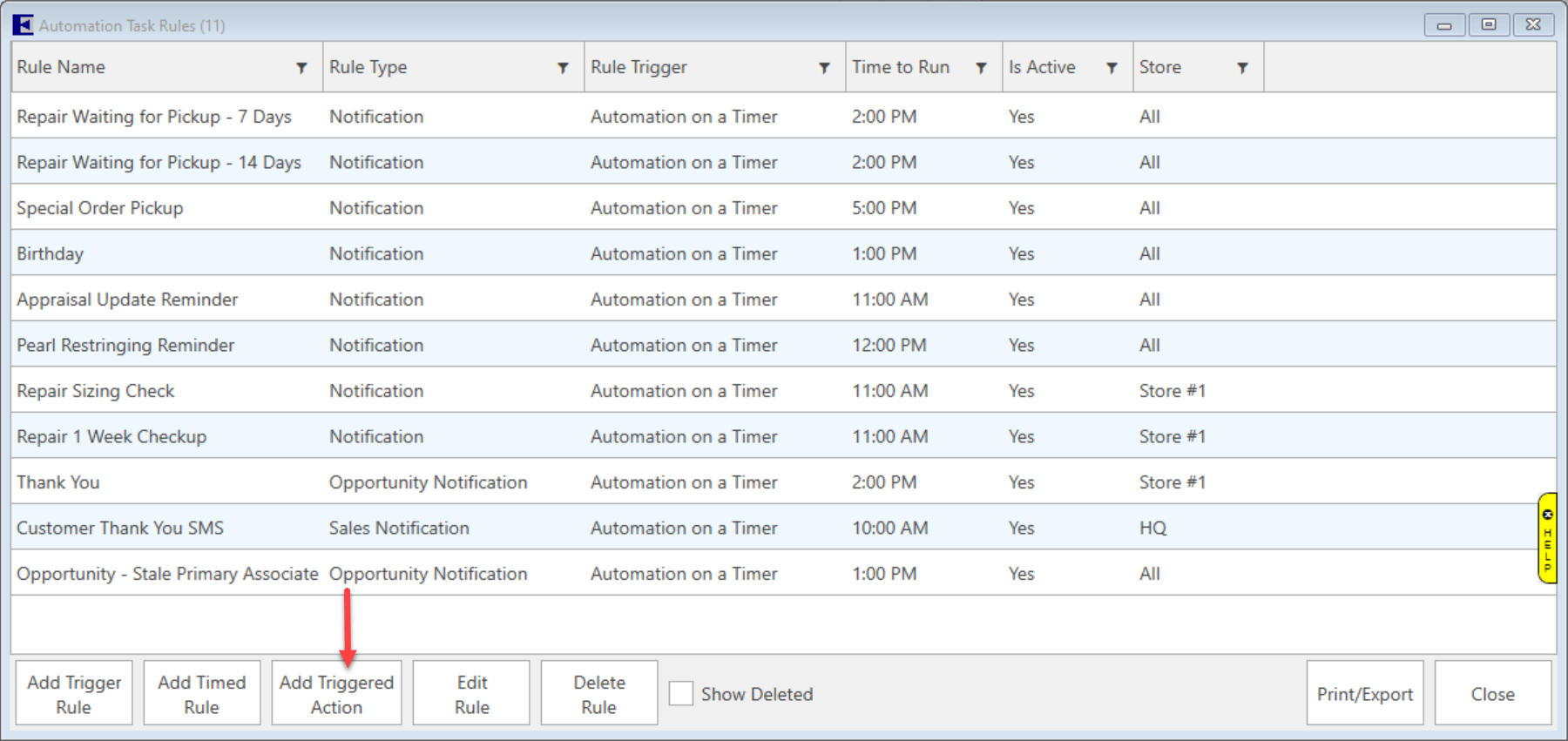Click the app logo icon in title bar
Screen dimensions: 1568x741
tap(23, 25)
